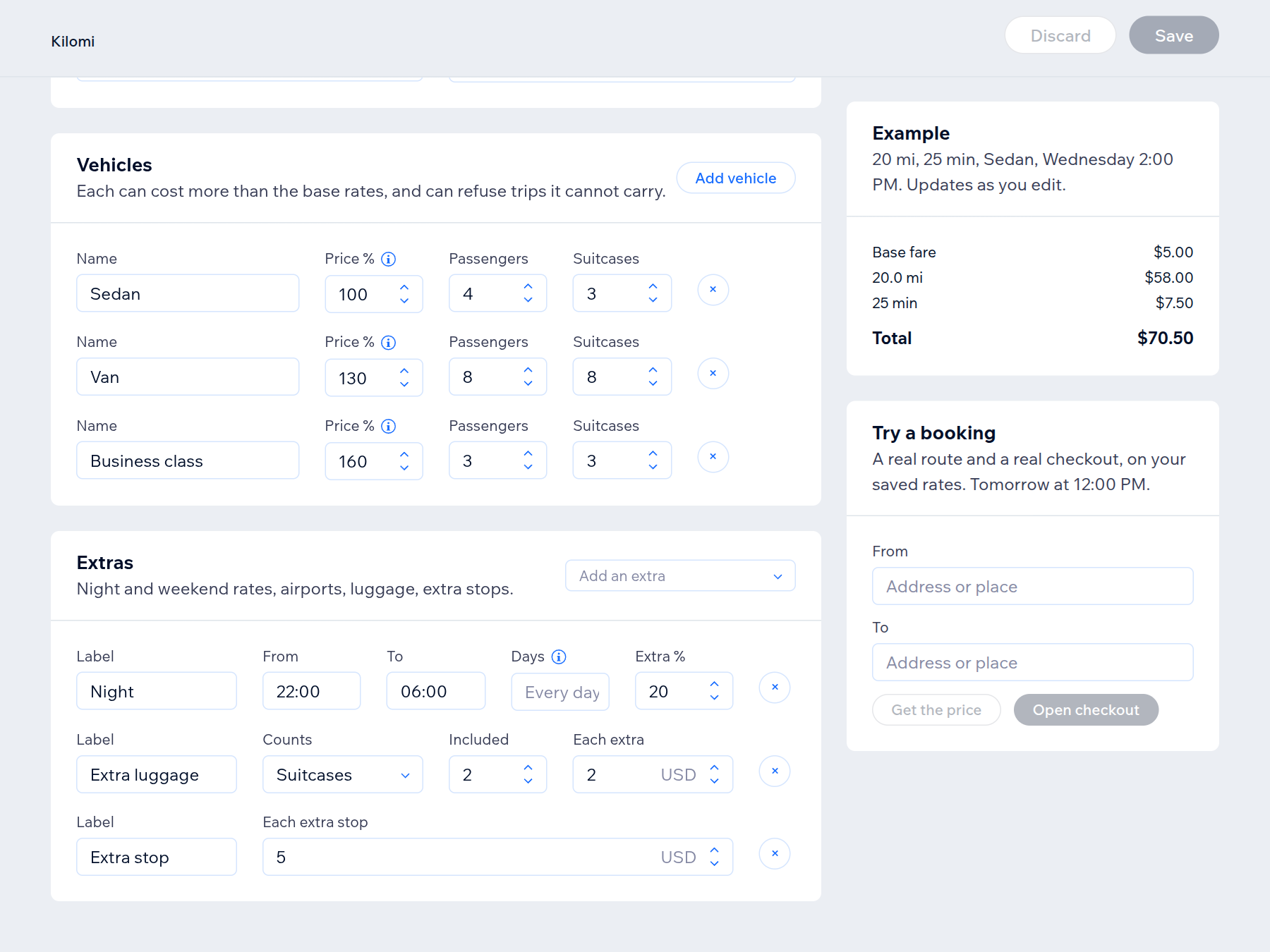Click the Night label field
This screenshot has width=1270, height=952.
(157, 691)
